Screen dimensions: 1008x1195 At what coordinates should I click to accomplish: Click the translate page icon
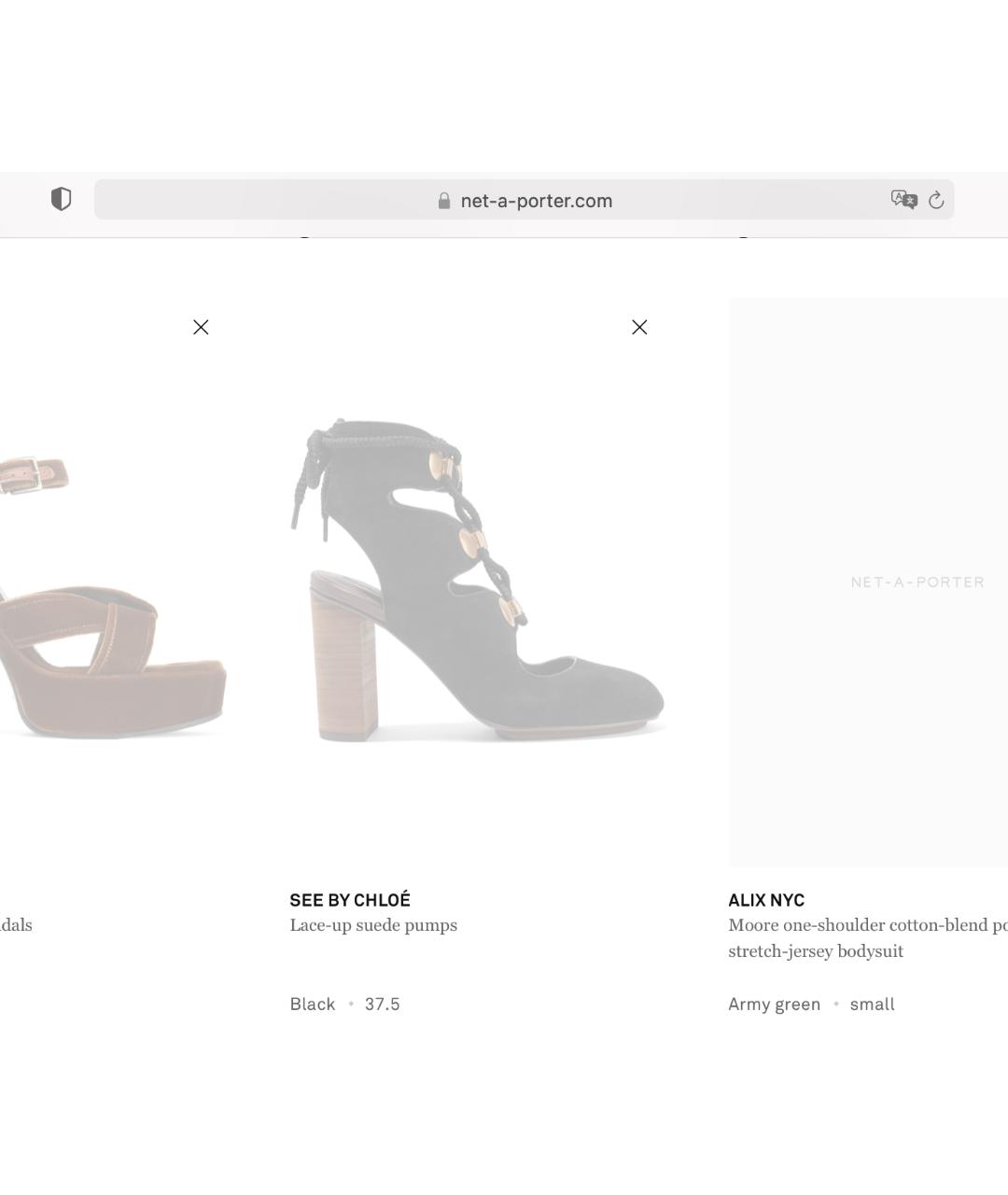903,200
